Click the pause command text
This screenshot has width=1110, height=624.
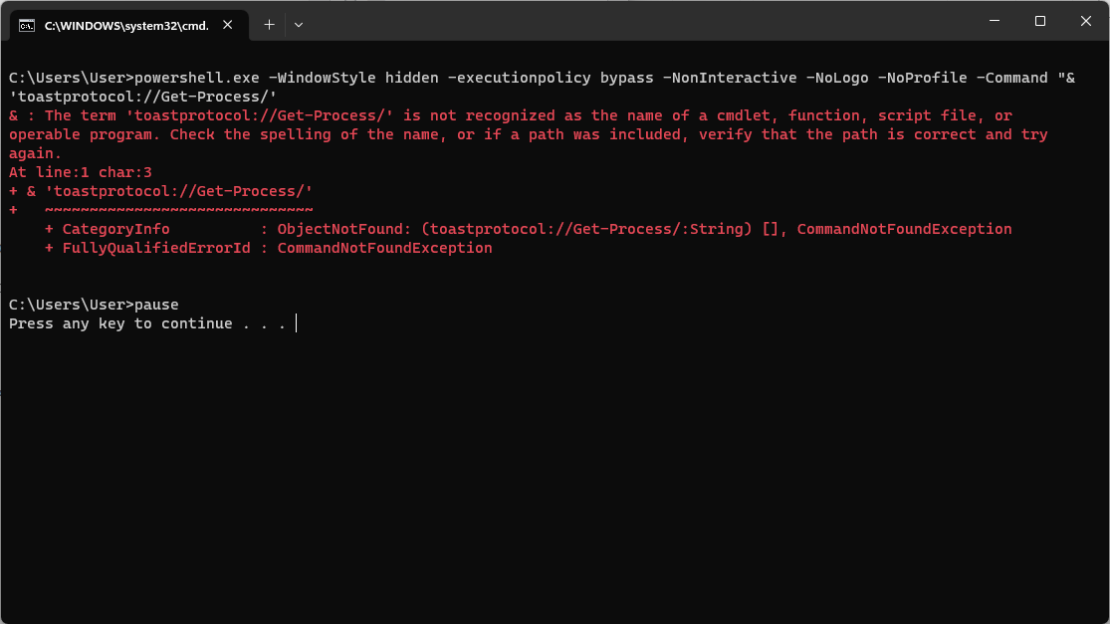click(x=159, y=304)
